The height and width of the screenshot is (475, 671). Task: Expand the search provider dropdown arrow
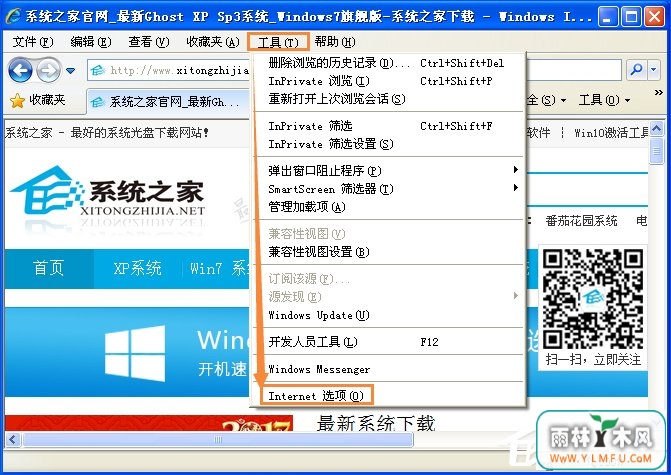(x=653, y=70)
